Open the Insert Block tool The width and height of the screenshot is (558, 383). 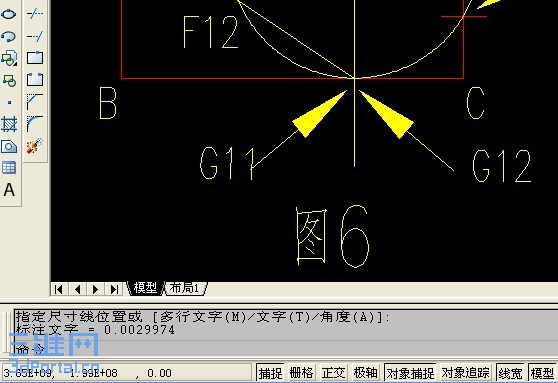(x=9, y=58)
